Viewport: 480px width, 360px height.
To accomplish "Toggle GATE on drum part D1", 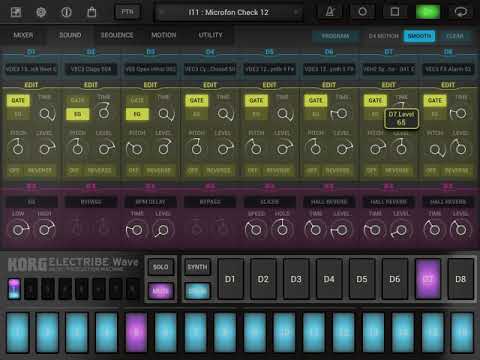I will click(x=18, y=100).
